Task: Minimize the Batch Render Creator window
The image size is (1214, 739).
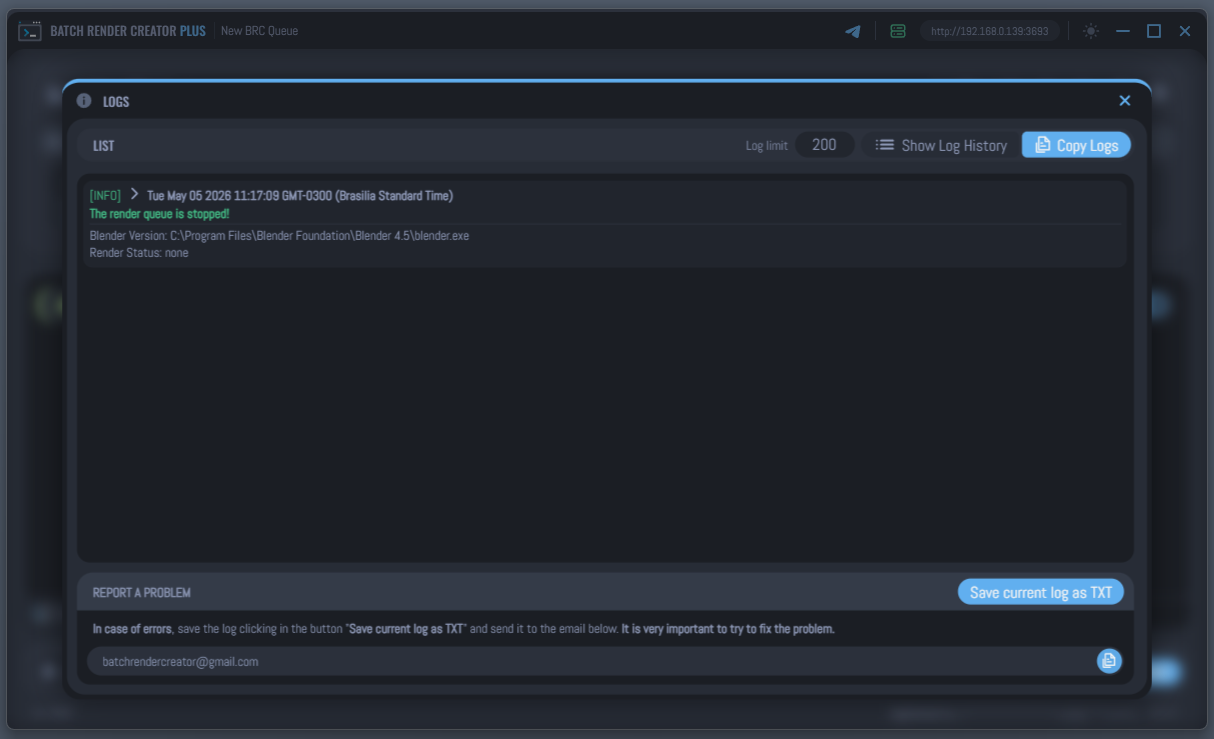Action: (x=1123, y=31)
